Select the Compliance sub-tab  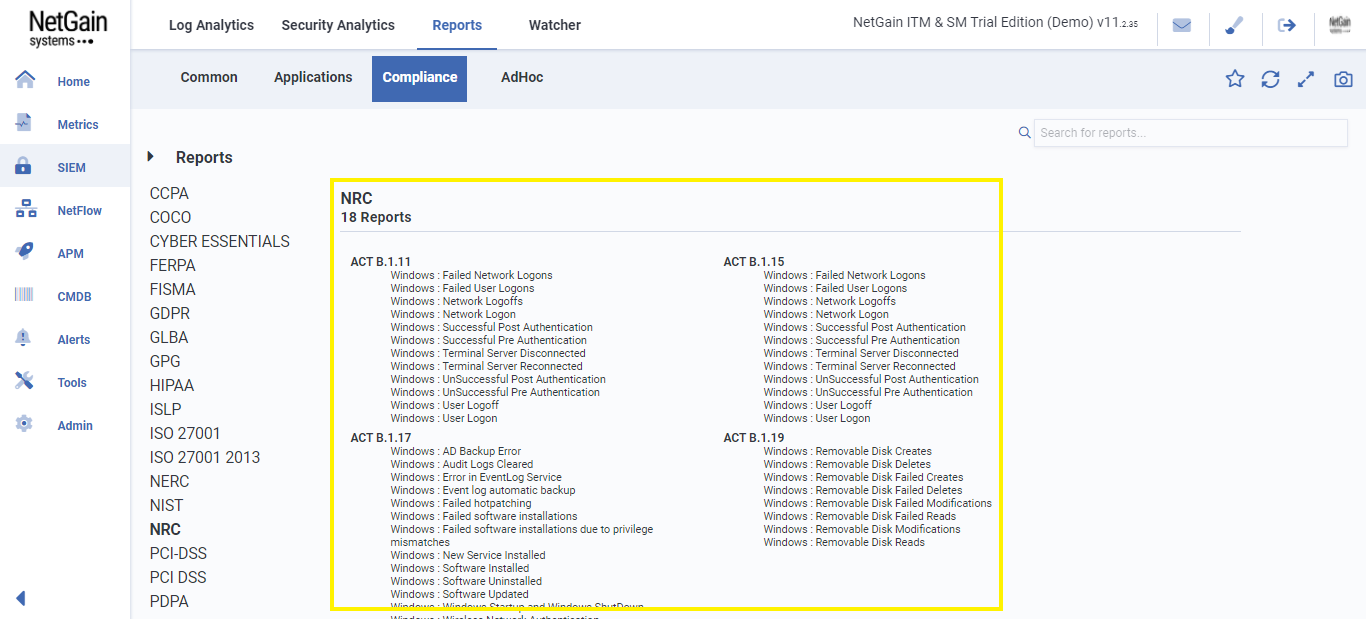[x=420, y=78]
